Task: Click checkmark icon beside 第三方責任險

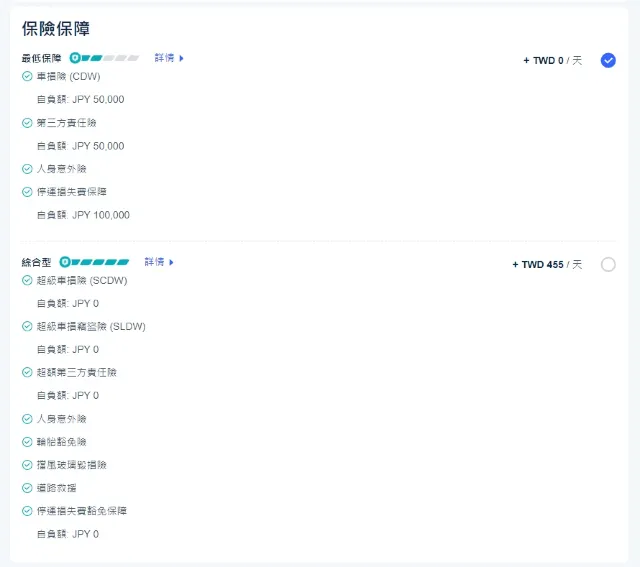Action: [27, 122]
